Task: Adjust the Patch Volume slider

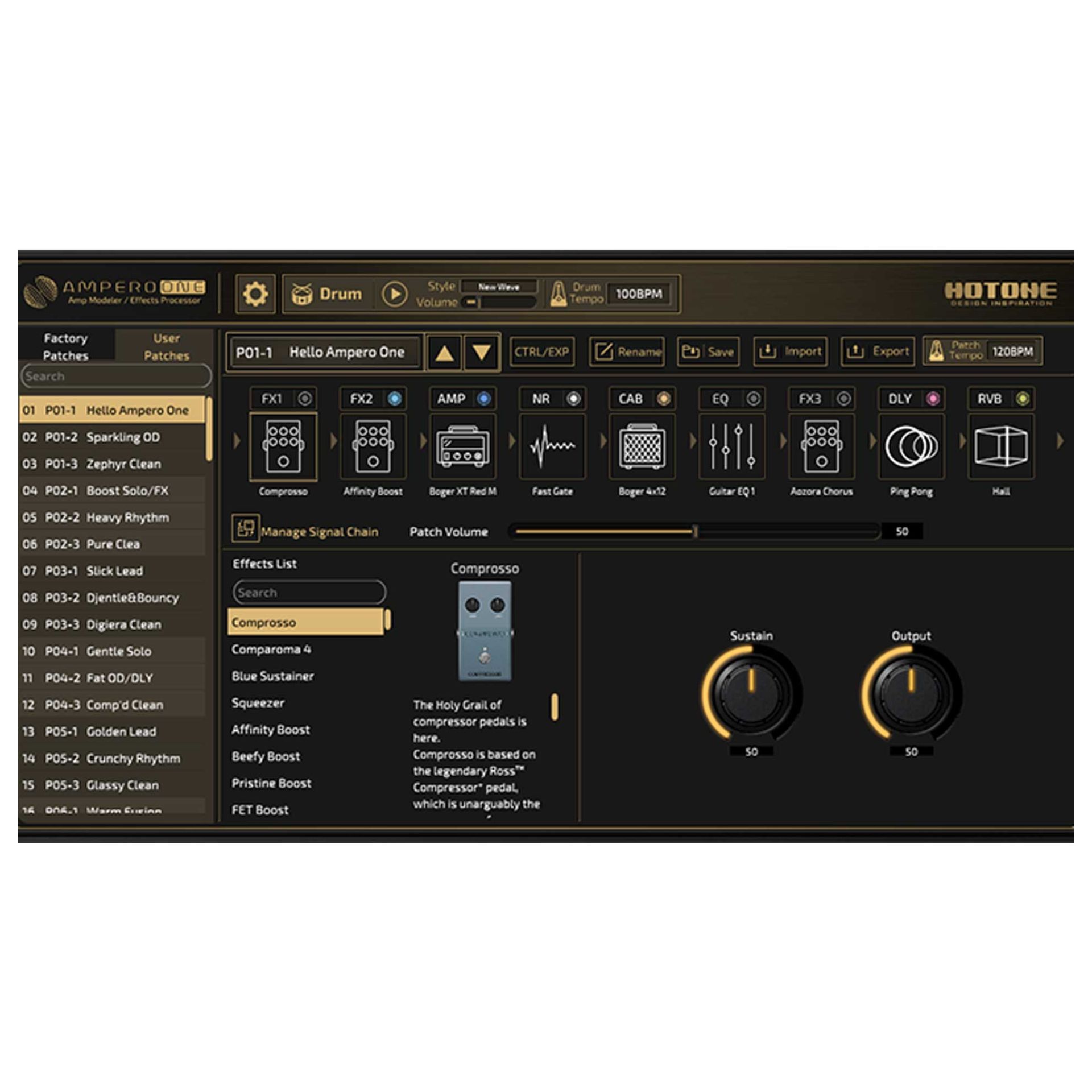Action: click(694, 532)
